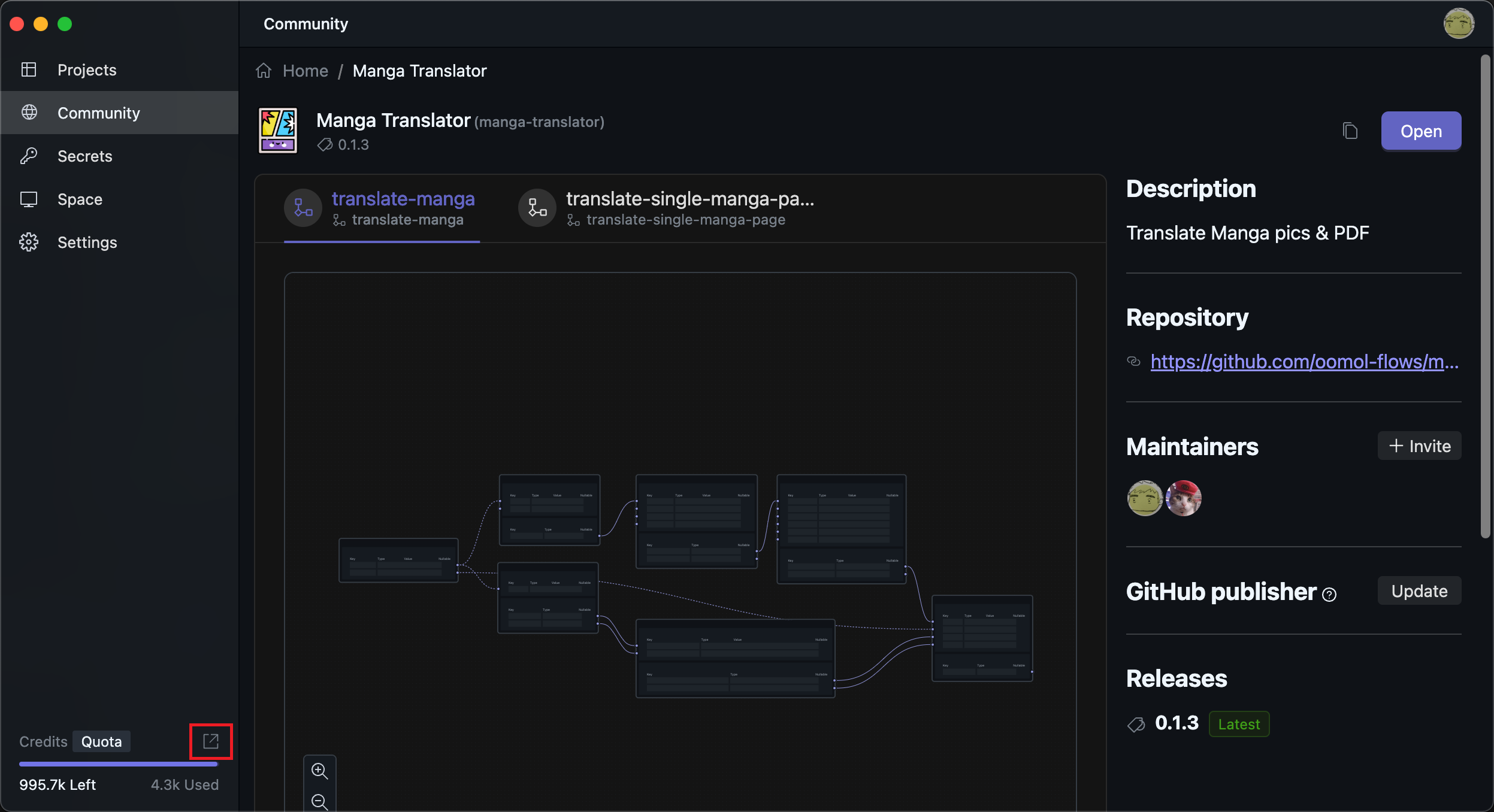Screen dimensions: 1494x812
Task: Open Settings from the sidebar
Action: pyautogui.click(x=87, y=243)
